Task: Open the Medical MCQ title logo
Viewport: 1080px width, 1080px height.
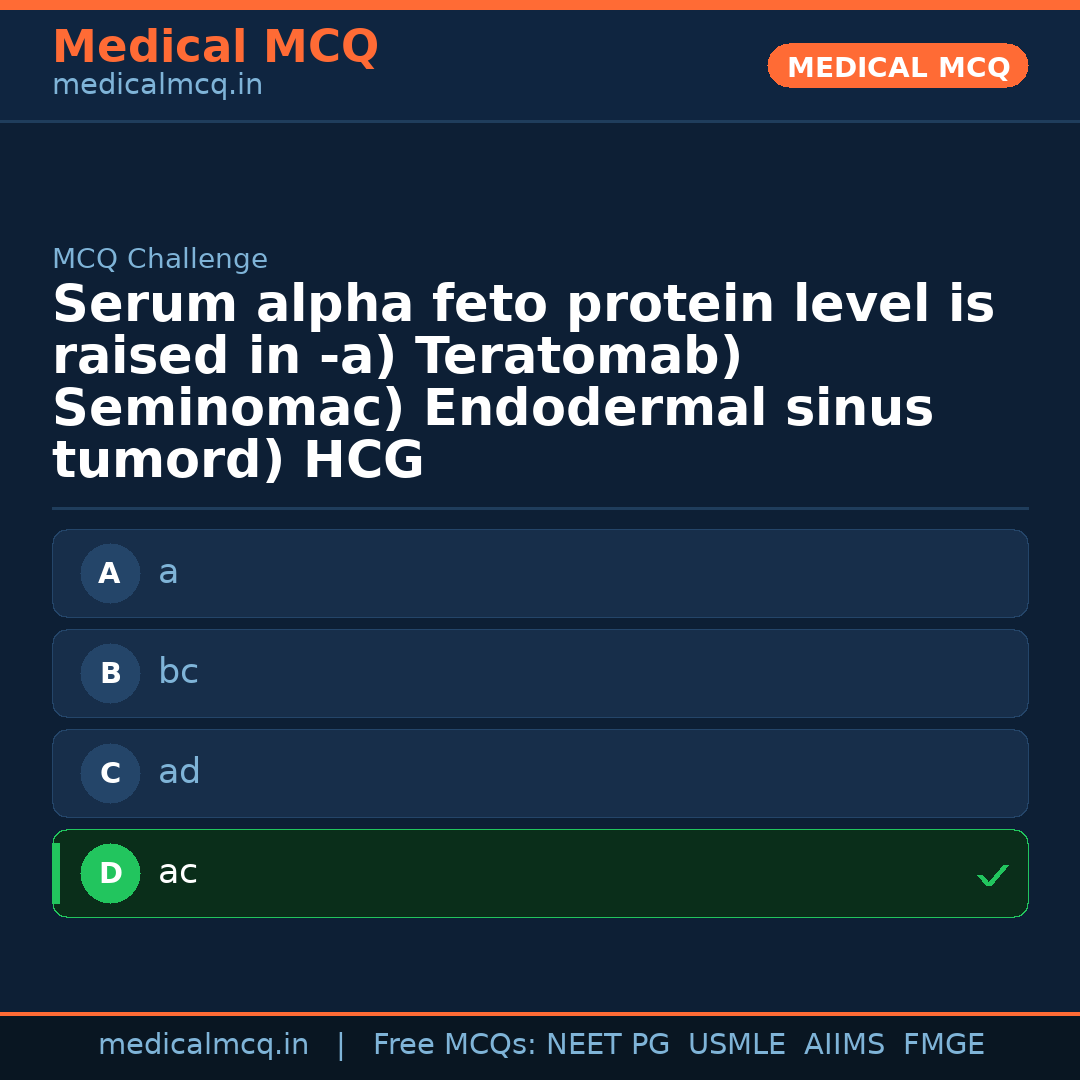Action: coord(215,47)
